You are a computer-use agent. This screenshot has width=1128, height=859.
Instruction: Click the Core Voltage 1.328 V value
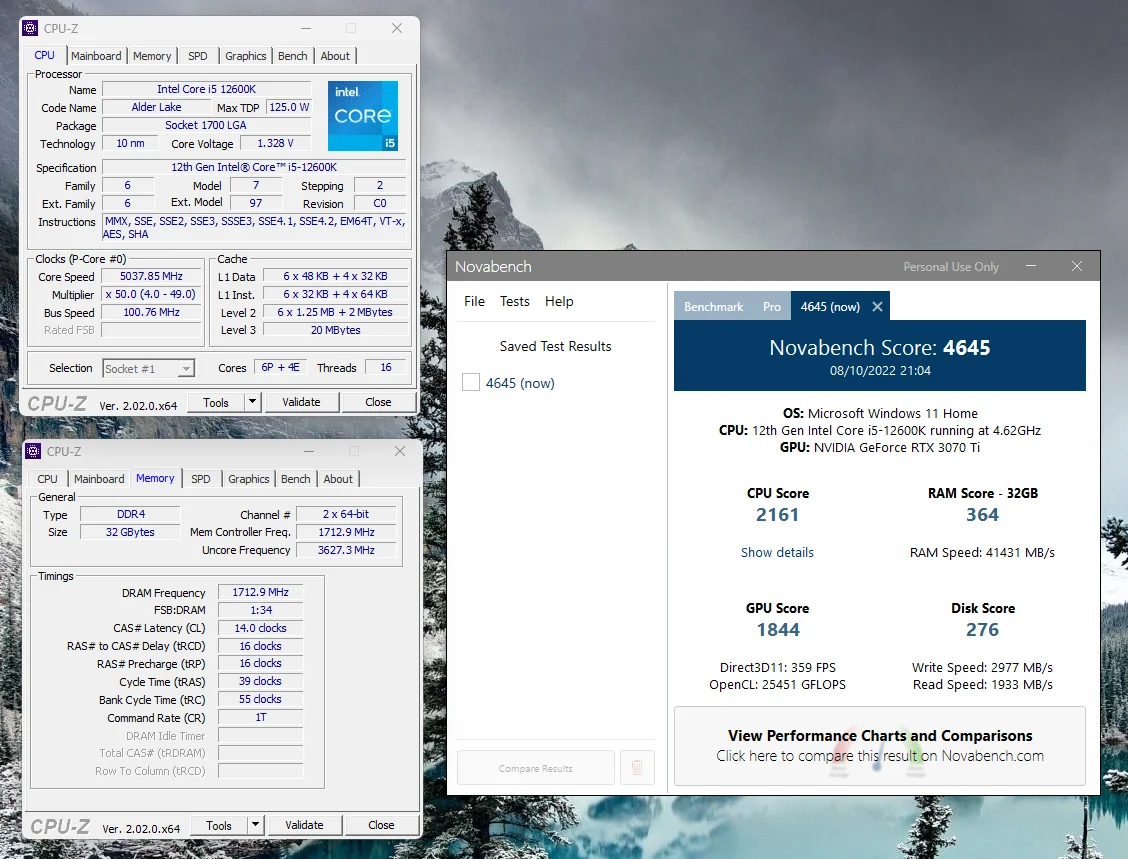[276, 143]
